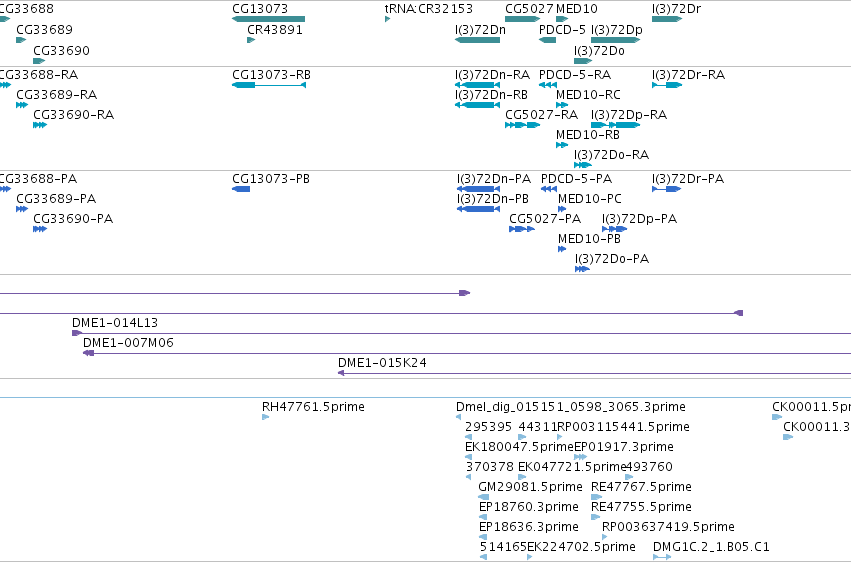Select the EK224702.5prime EST label
851x562 pixels.
pyautogui.click(x=581, y=547)
